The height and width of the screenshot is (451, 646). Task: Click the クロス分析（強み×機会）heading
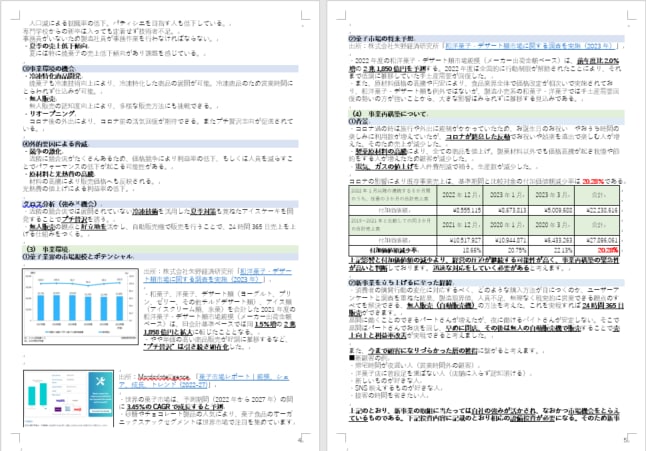point(61,204)
